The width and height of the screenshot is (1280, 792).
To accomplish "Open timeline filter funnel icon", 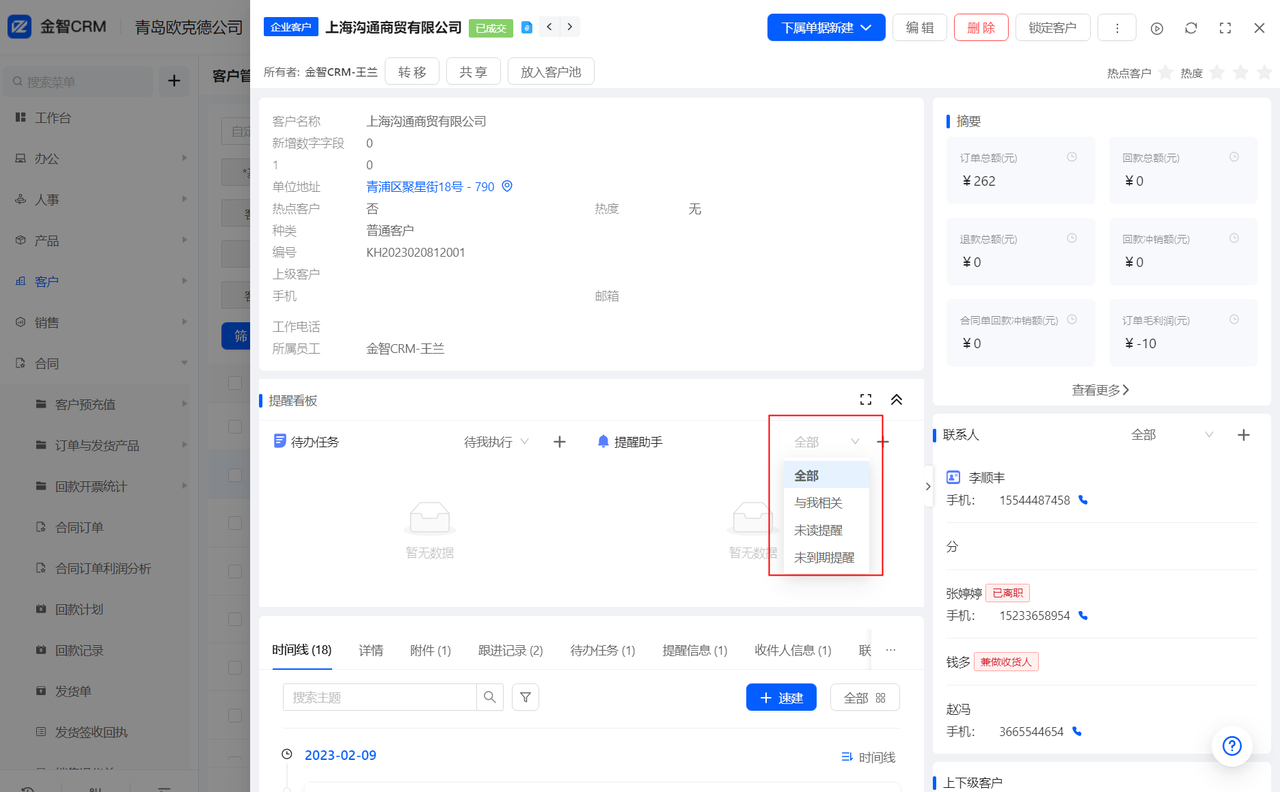I will point(526,697).
